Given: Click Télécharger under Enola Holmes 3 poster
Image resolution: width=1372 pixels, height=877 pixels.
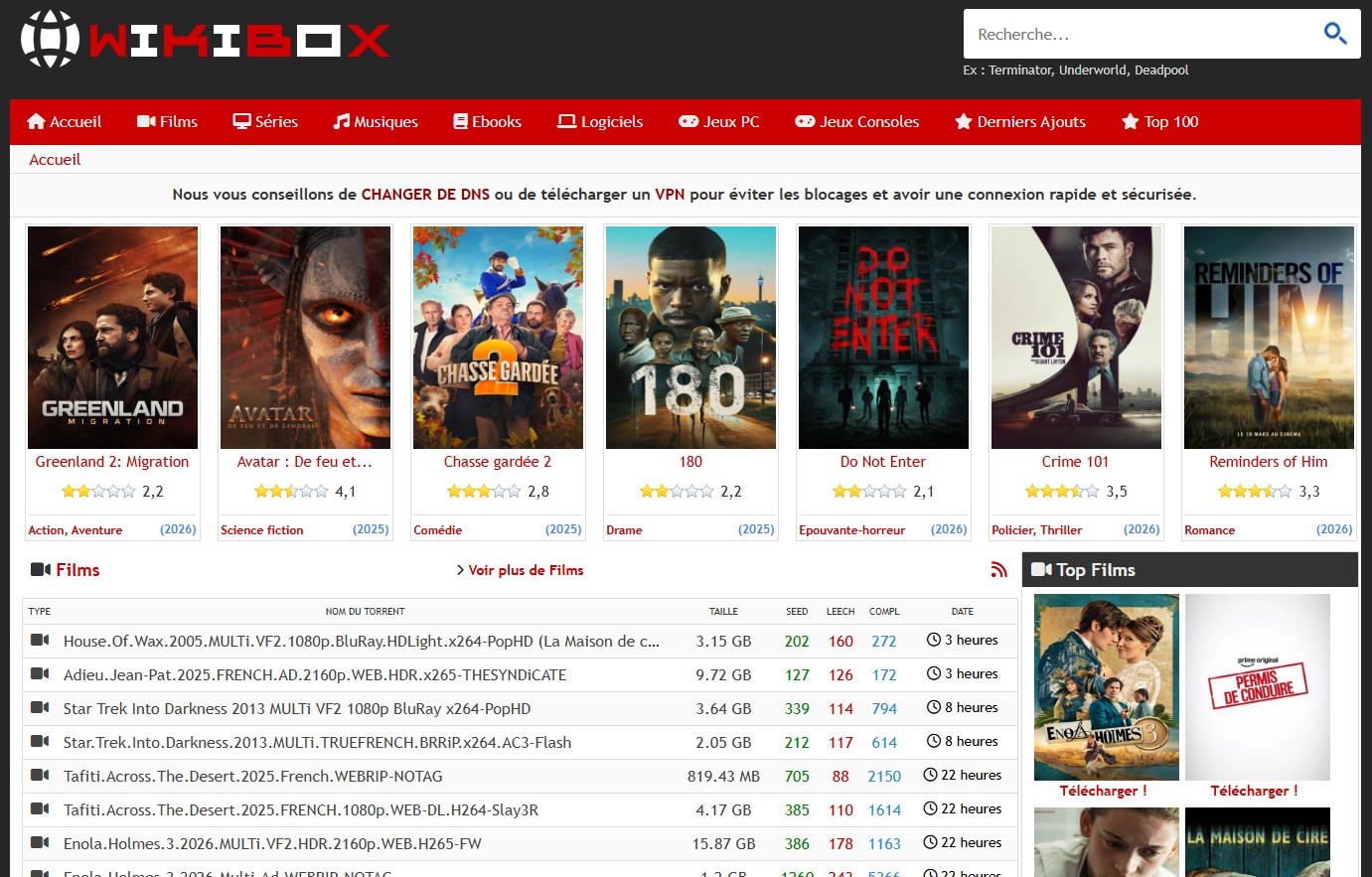Looking at the screenshot, I should click(1103, 791).
